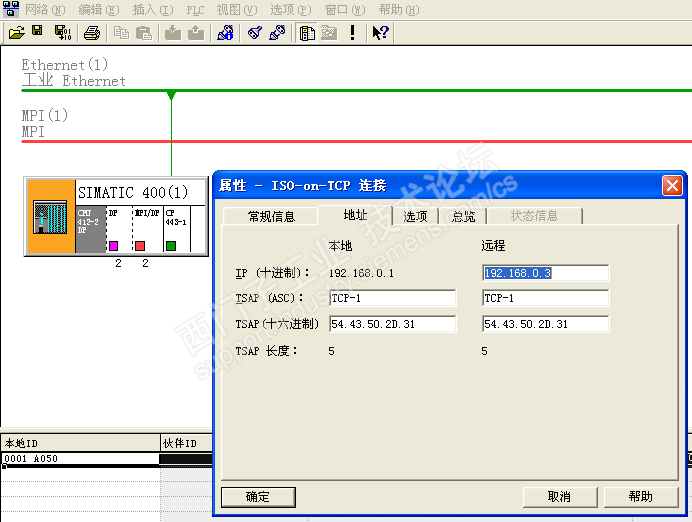Click the 伙伴ID column header

(x=186, y=443)
